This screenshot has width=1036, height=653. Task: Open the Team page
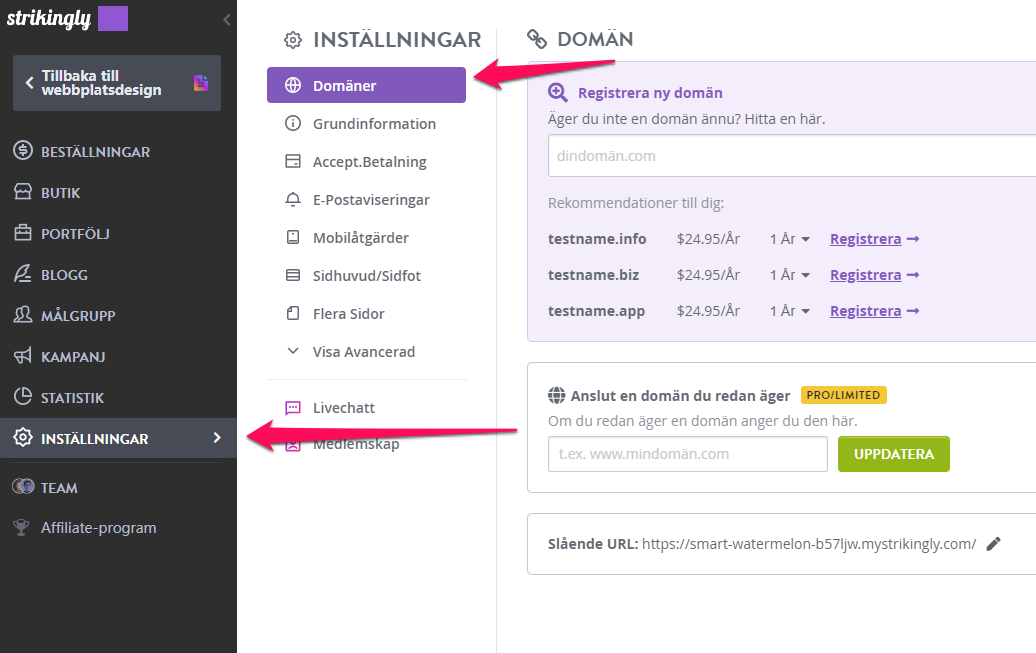pyautogui.click(x=59, y=488)
